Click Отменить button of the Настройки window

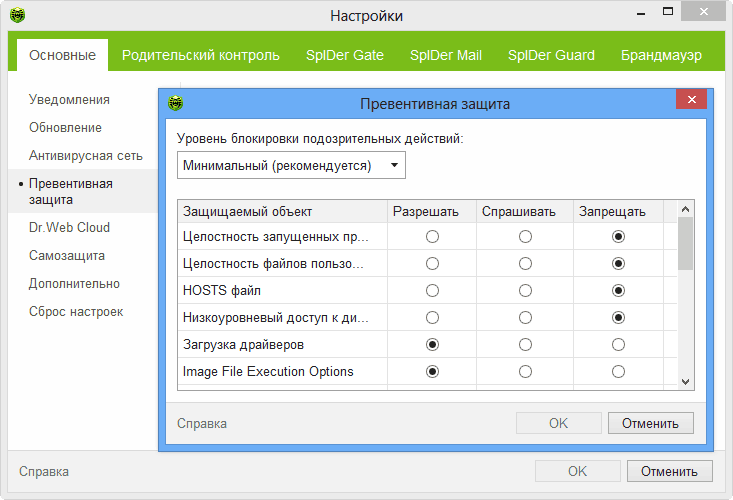(669, 471)
